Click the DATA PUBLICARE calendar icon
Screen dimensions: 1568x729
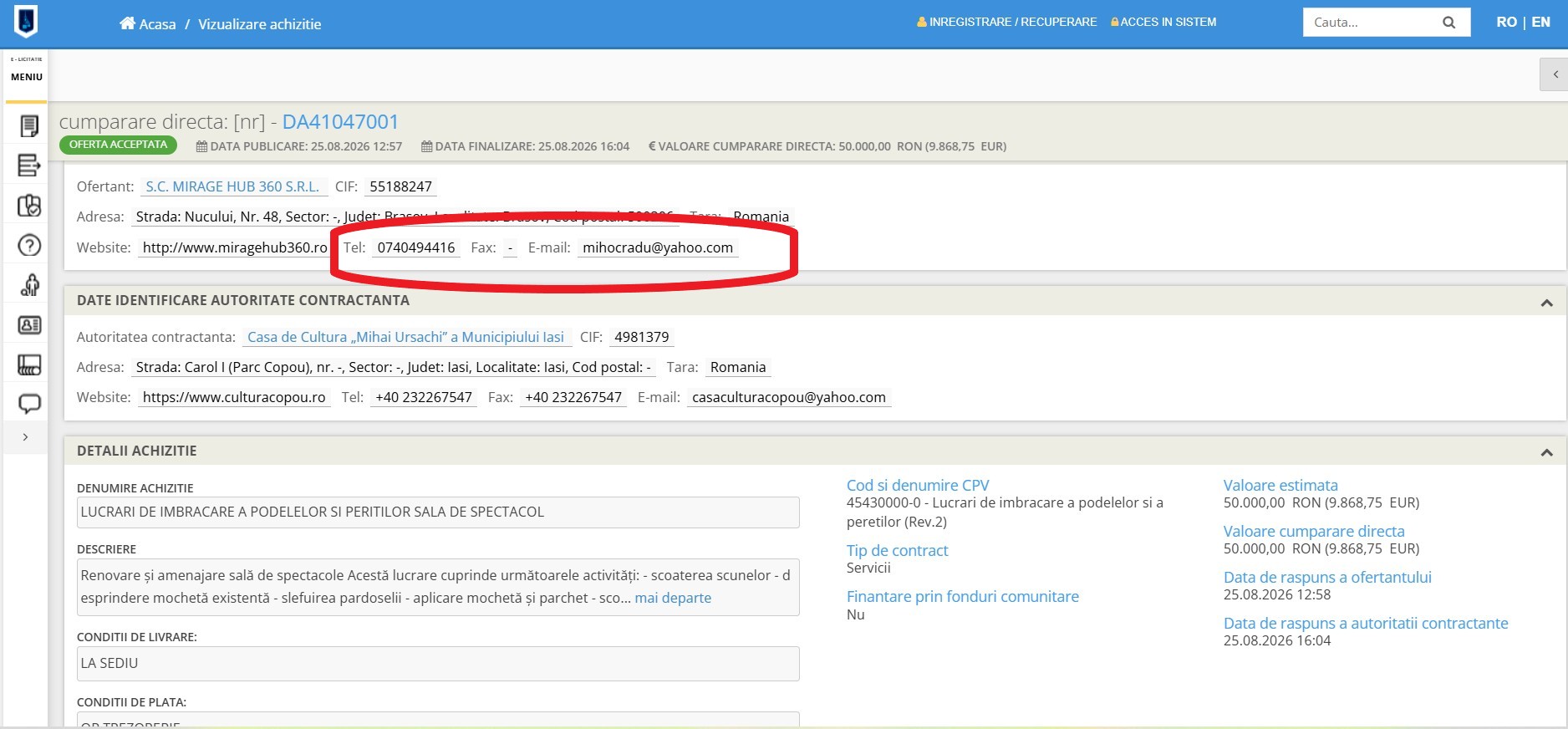click(x=201, y=146)
